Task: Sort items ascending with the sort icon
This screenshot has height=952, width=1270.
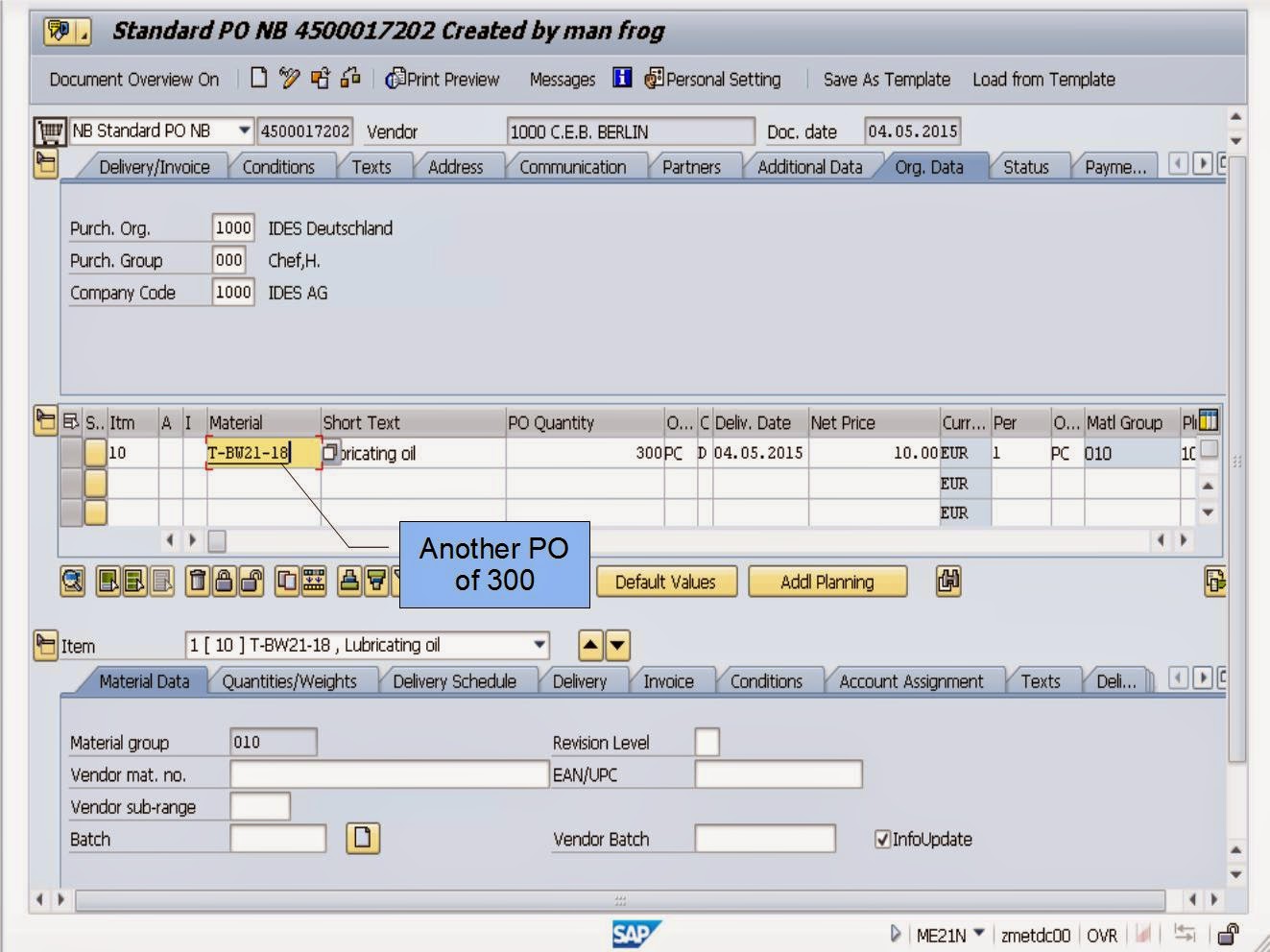Action: 348,582
